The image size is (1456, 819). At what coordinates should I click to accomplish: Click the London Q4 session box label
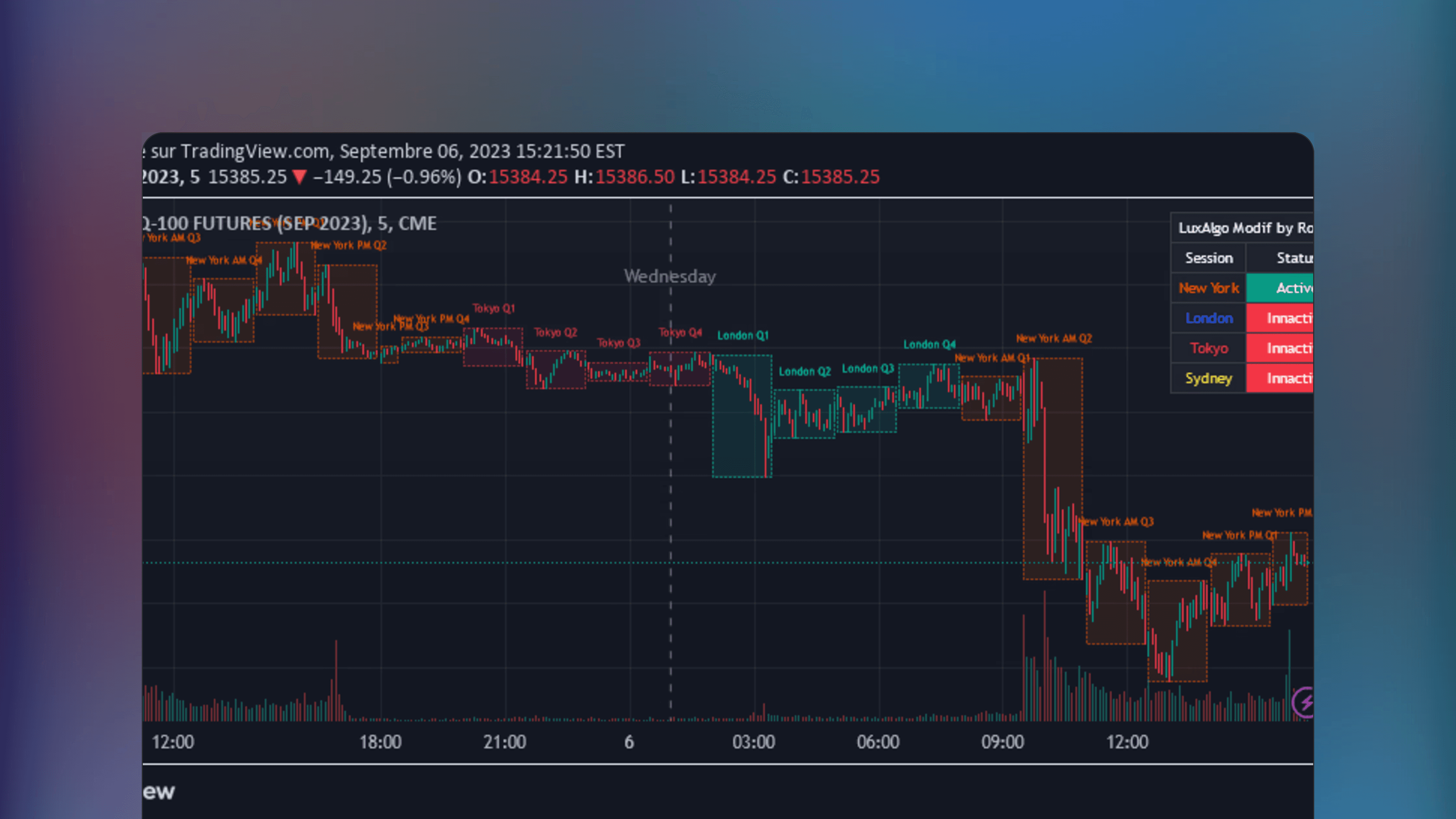pos(929,344)
